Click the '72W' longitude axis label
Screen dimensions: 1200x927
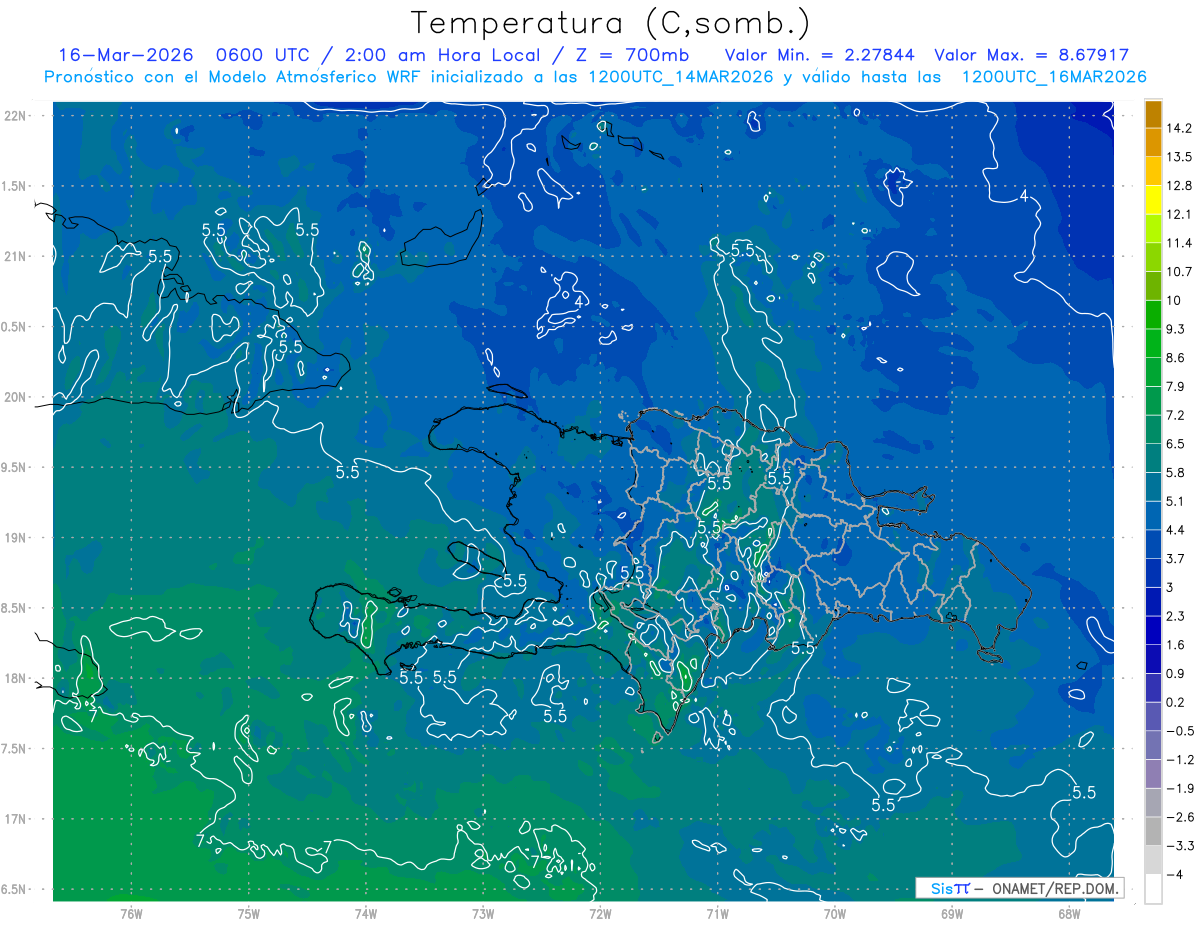[600, 914]
